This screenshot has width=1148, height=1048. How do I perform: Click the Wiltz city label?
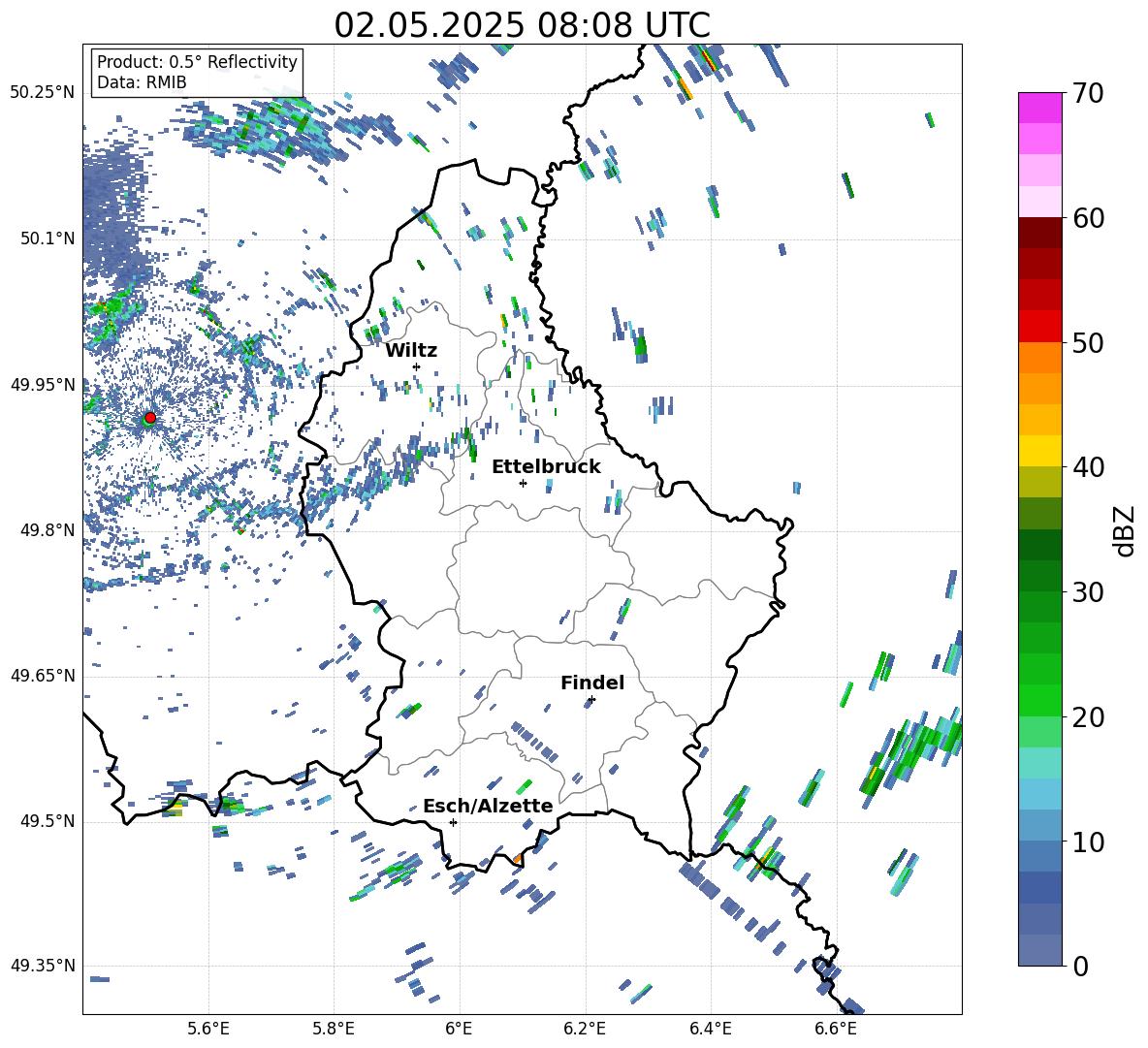pos(411,351)
